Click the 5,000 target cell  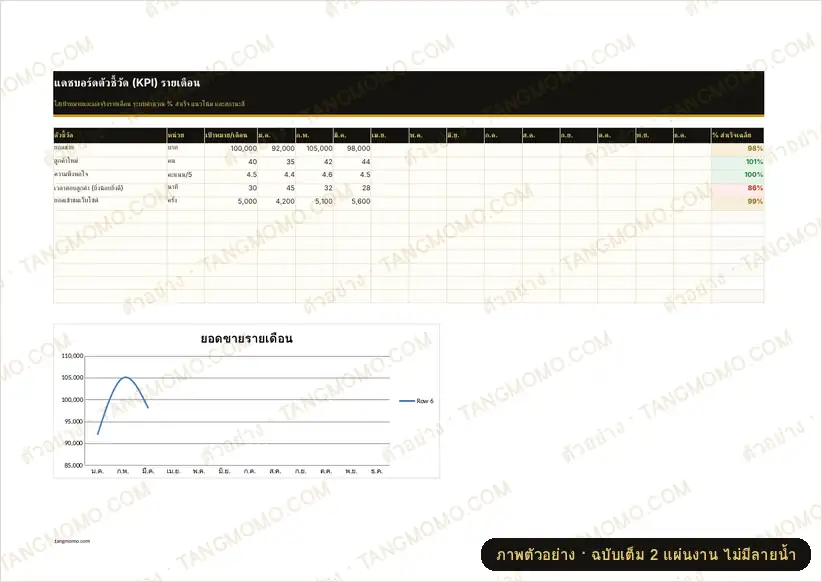pos(231,201)
